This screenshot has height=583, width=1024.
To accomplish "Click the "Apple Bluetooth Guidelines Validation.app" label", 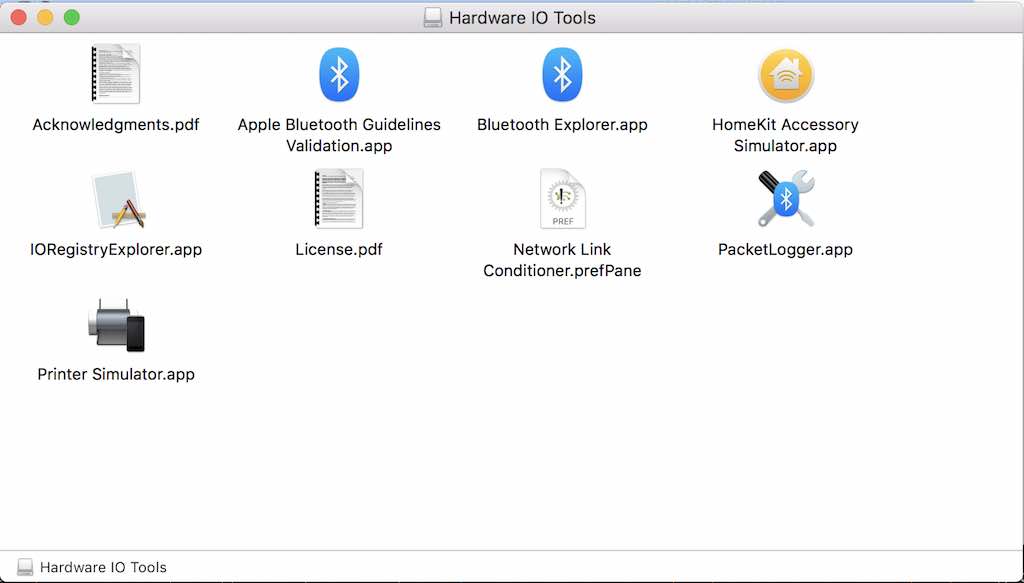I will pos(339,135).
